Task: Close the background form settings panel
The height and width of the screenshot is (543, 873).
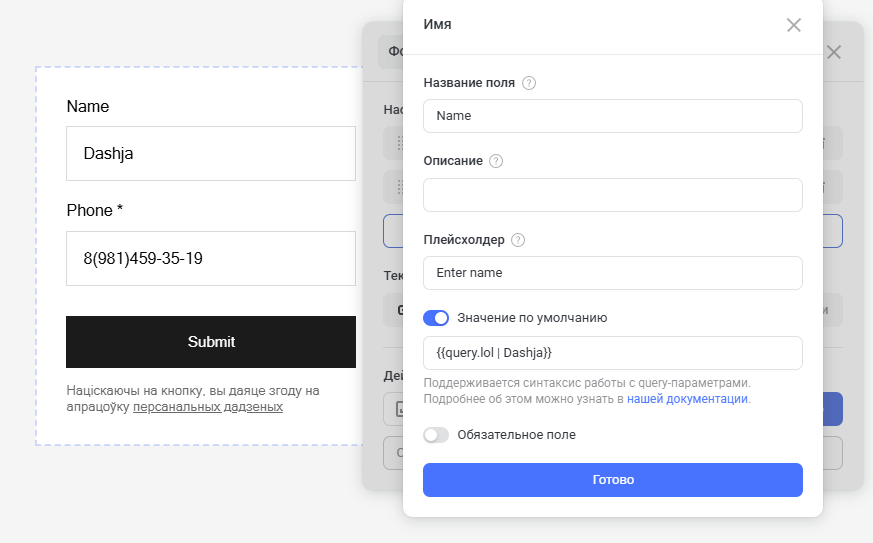Action: tap(834, 52)
